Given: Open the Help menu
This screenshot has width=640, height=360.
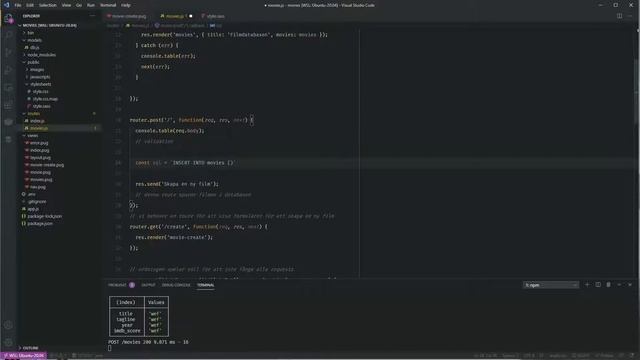Looking at the screenshot, I should pos(126,5).
